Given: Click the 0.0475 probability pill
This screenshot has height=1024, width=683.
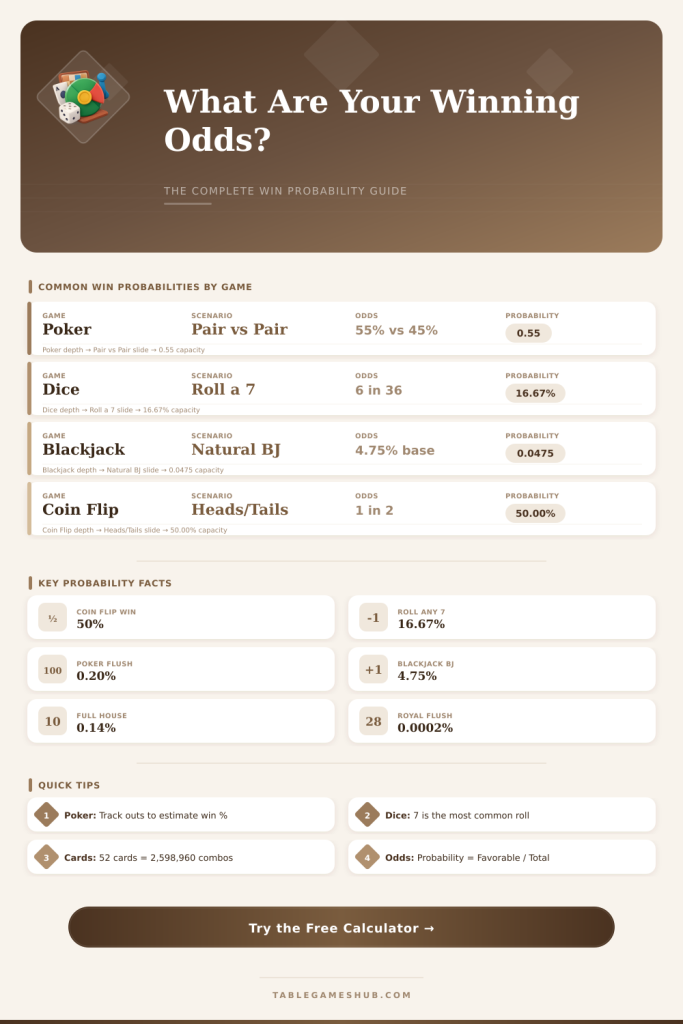Looking at the screenshot, I should (x=535, y=453).
